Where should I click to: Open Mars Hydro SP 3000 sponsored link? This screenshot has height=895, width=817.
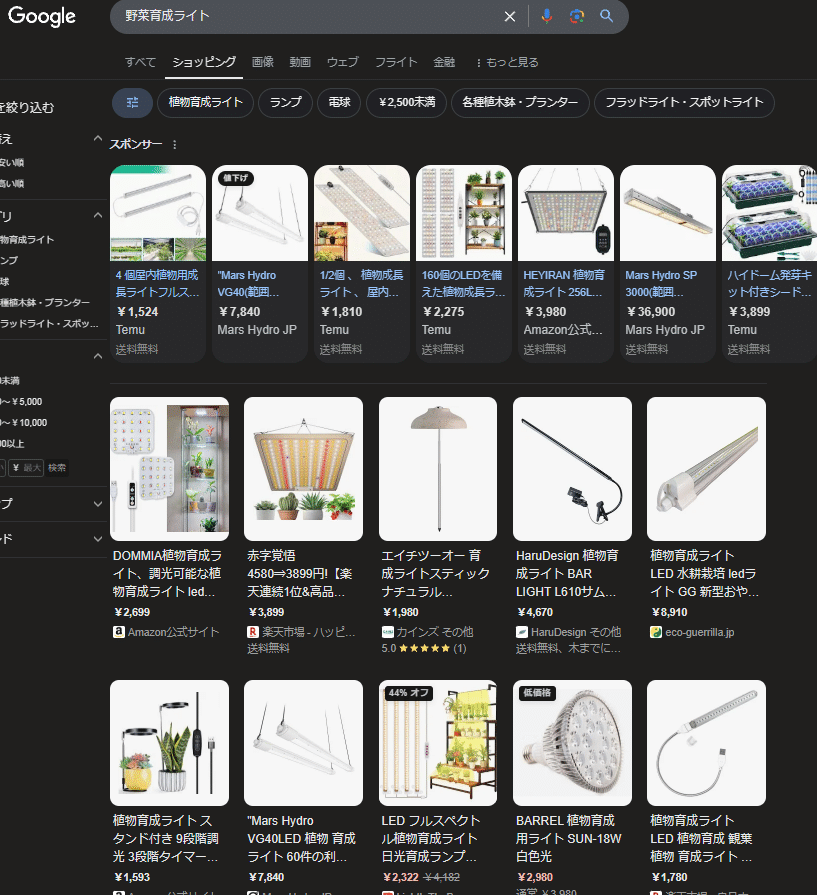tap(662, 283)
